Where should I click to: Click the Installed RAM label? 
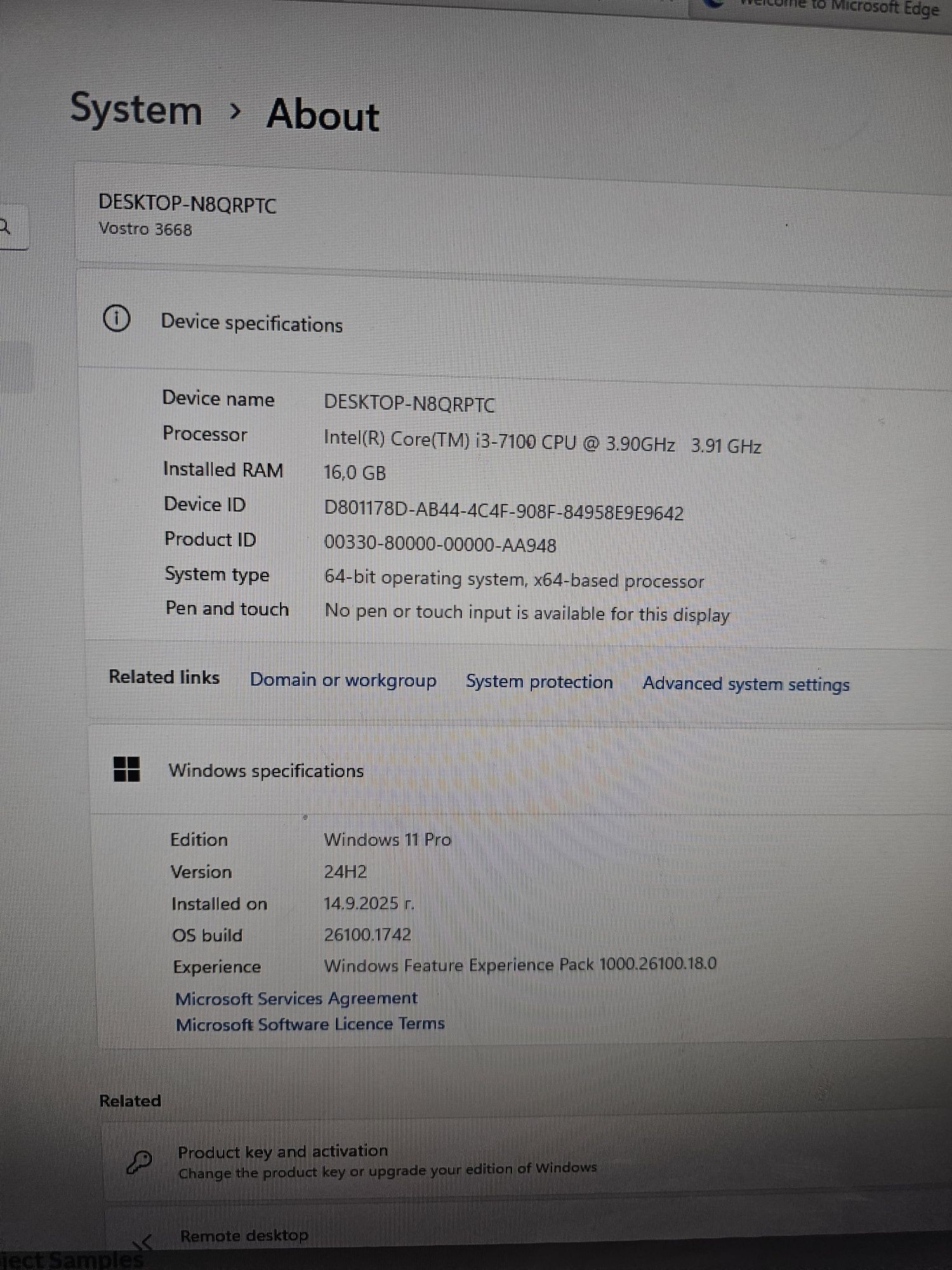click(x=223, y=469)
